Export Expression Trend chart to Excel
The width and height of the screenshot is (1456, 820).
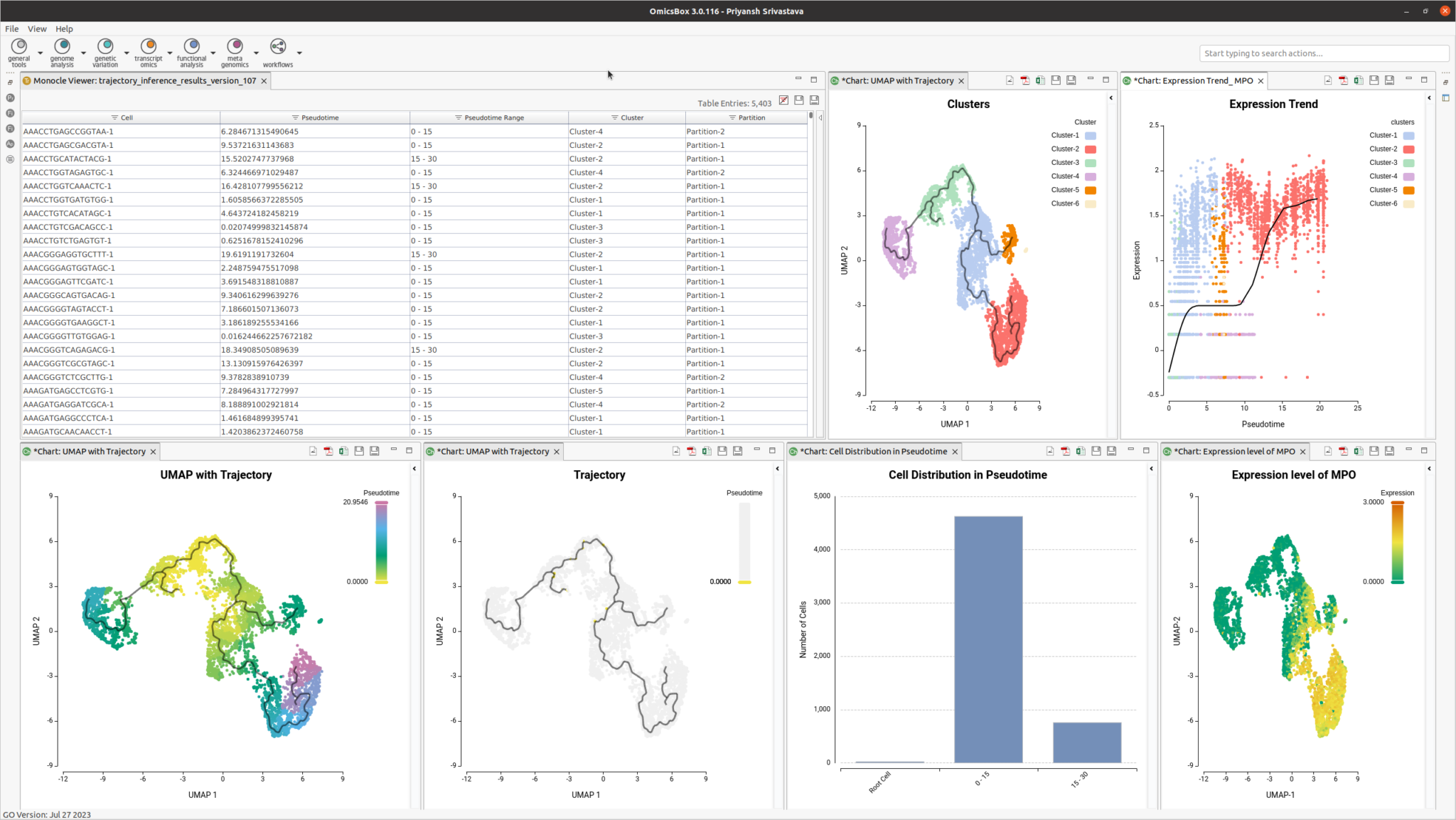click(1359, 80)
